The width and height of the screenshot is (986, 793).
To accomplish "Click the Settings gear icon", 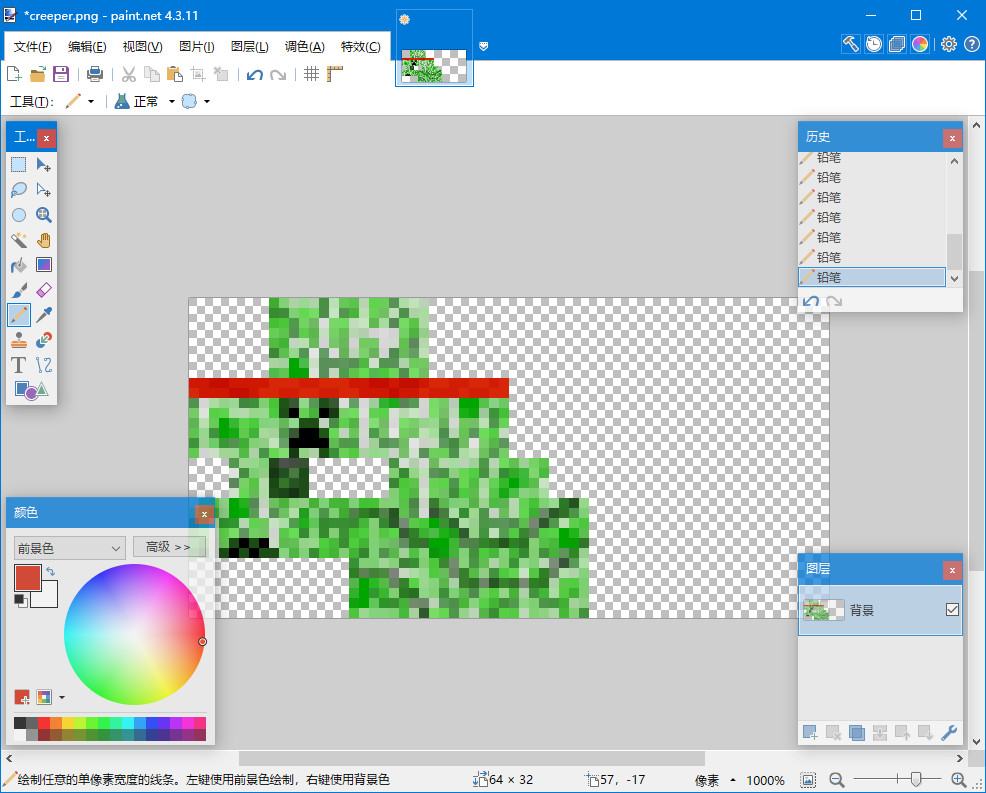I will click(x=949, y=44).
